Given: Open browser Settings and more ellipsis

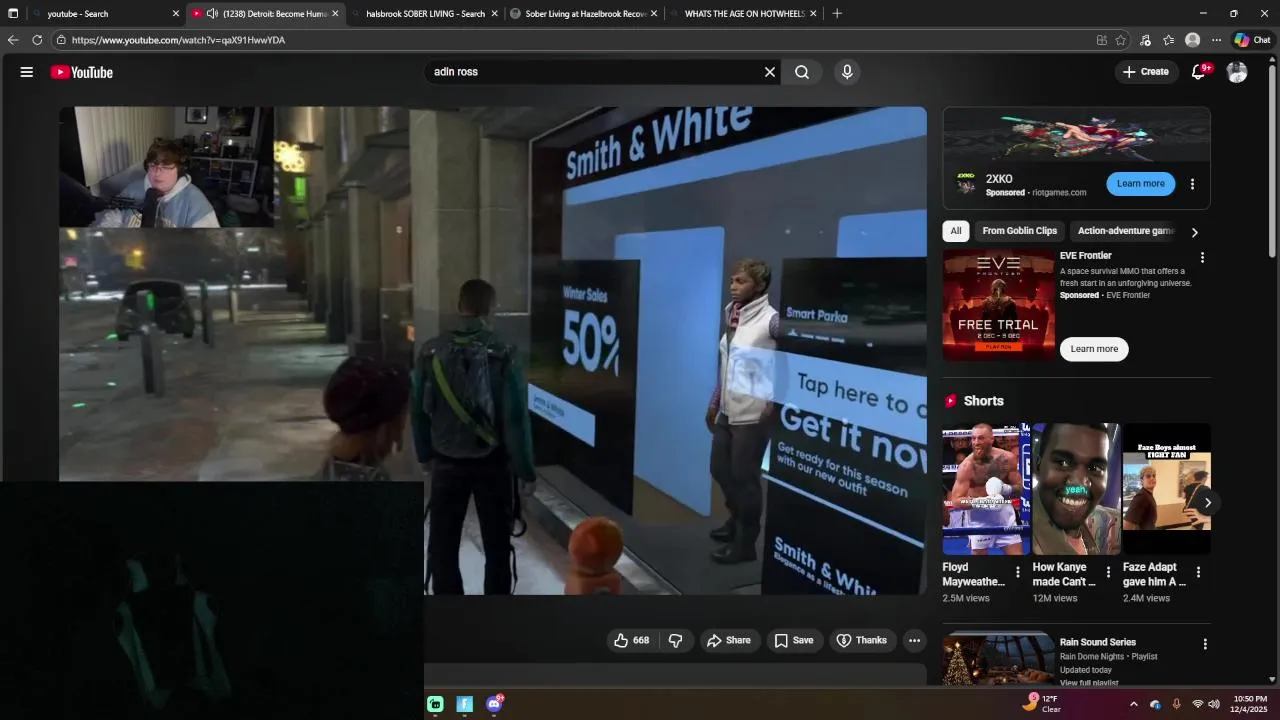Looking at the screenshot, I should pyautogui.click(x=1216, y=40).
